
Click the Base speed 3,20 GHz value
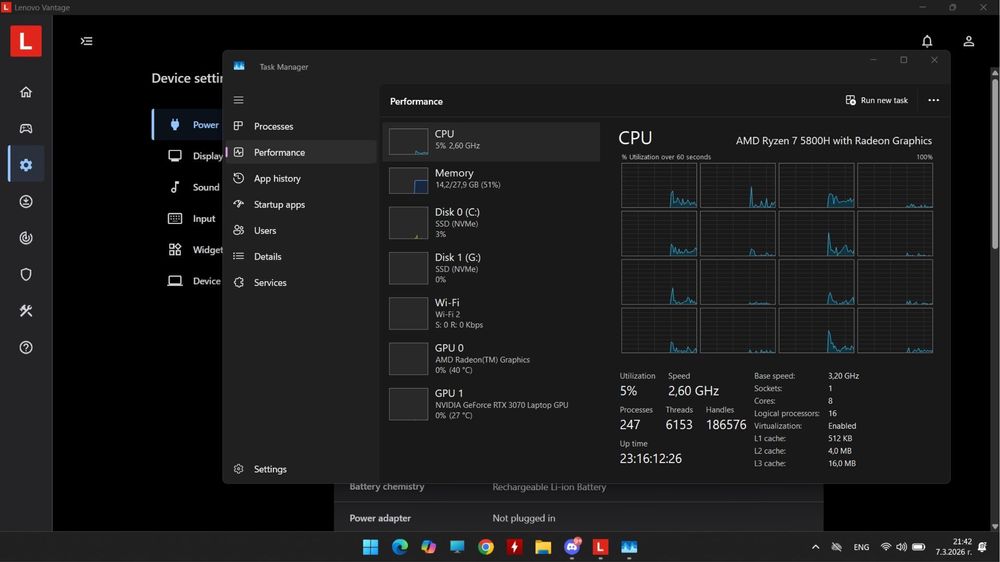point(843,376)
